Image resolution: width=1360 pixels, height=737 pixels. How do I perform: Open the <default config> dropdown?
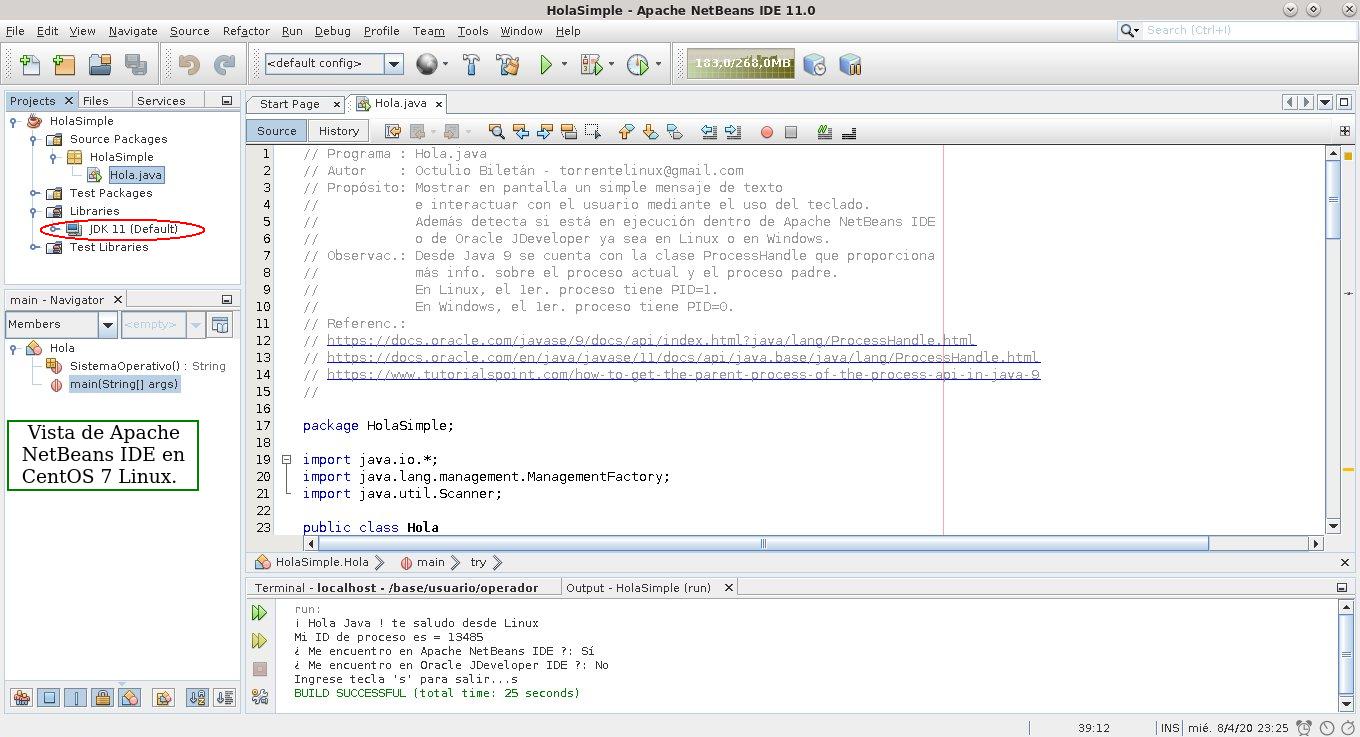394,64
